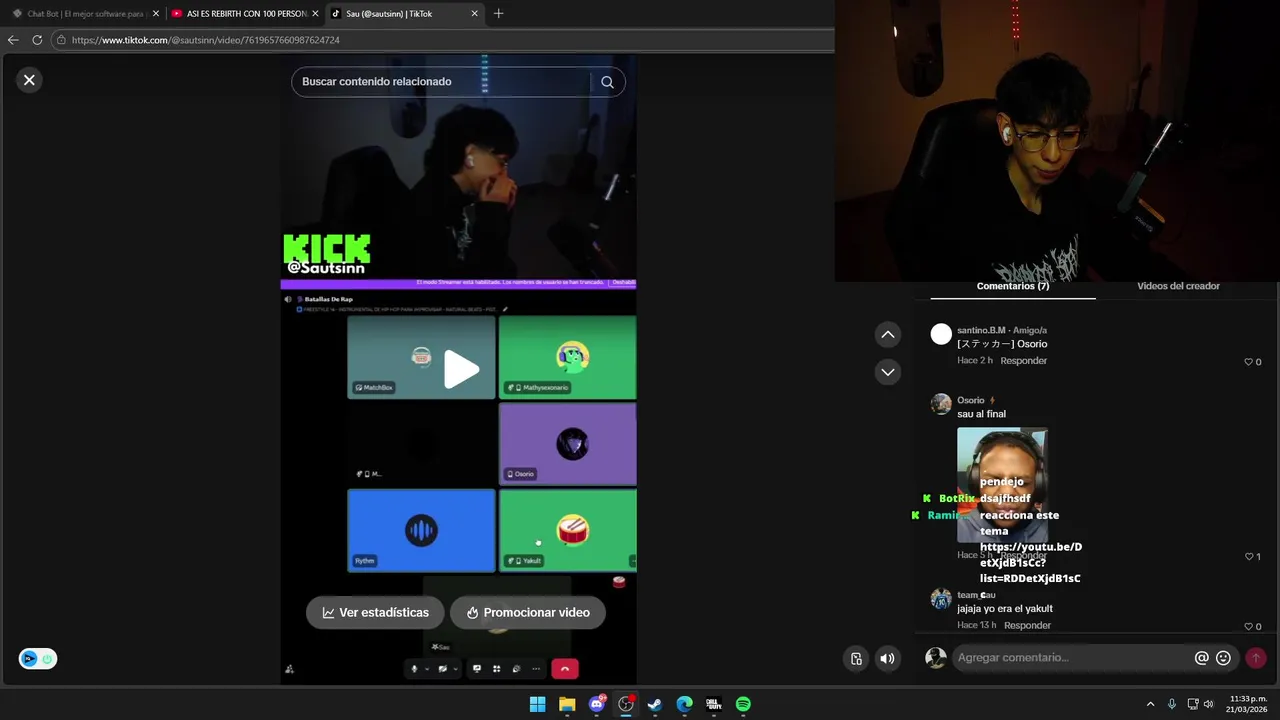Open network settings from system tray

pyautogui.click(x=1193, y=704)
